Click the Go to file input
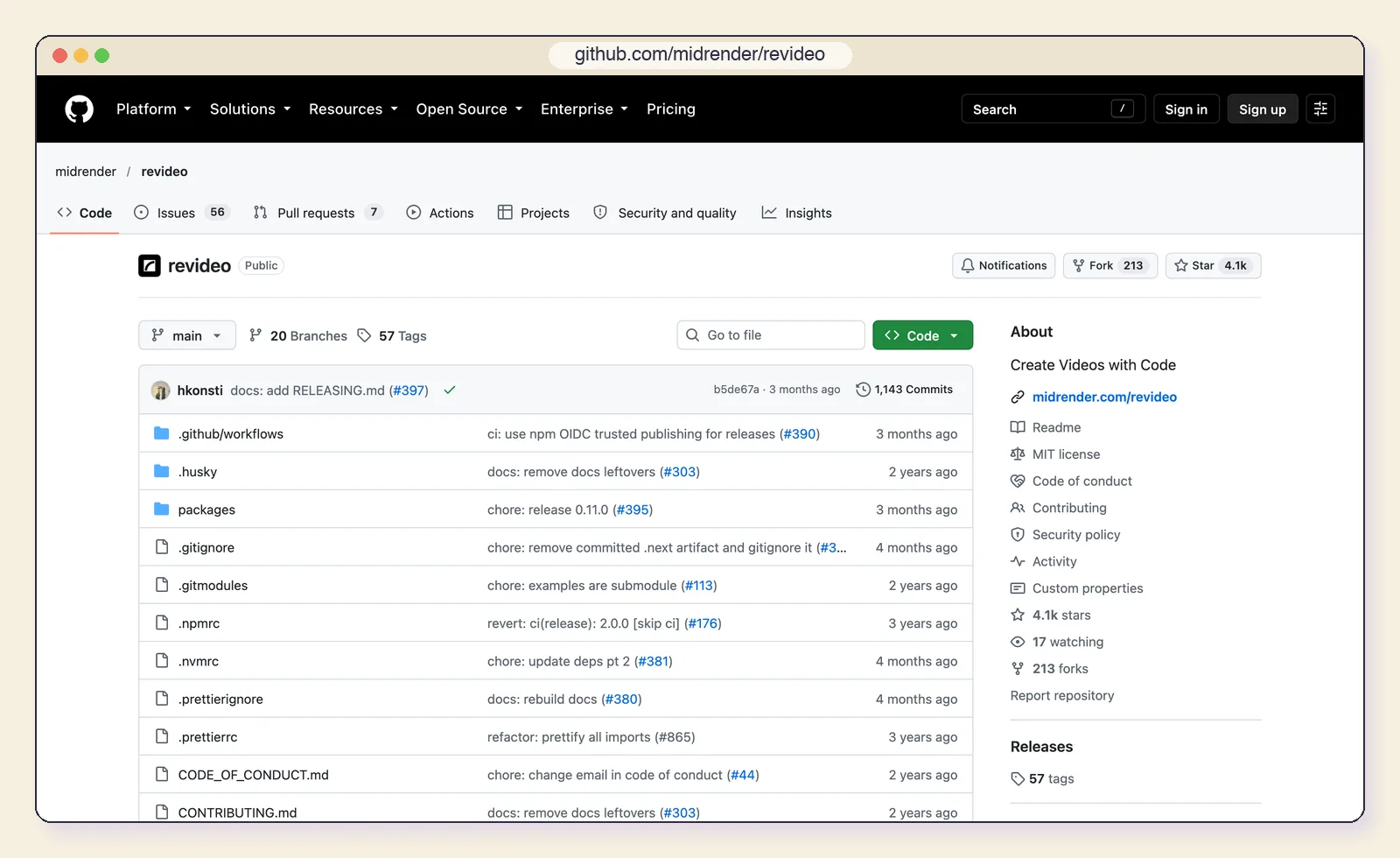 pyautogui.click(x=771, y=335)
